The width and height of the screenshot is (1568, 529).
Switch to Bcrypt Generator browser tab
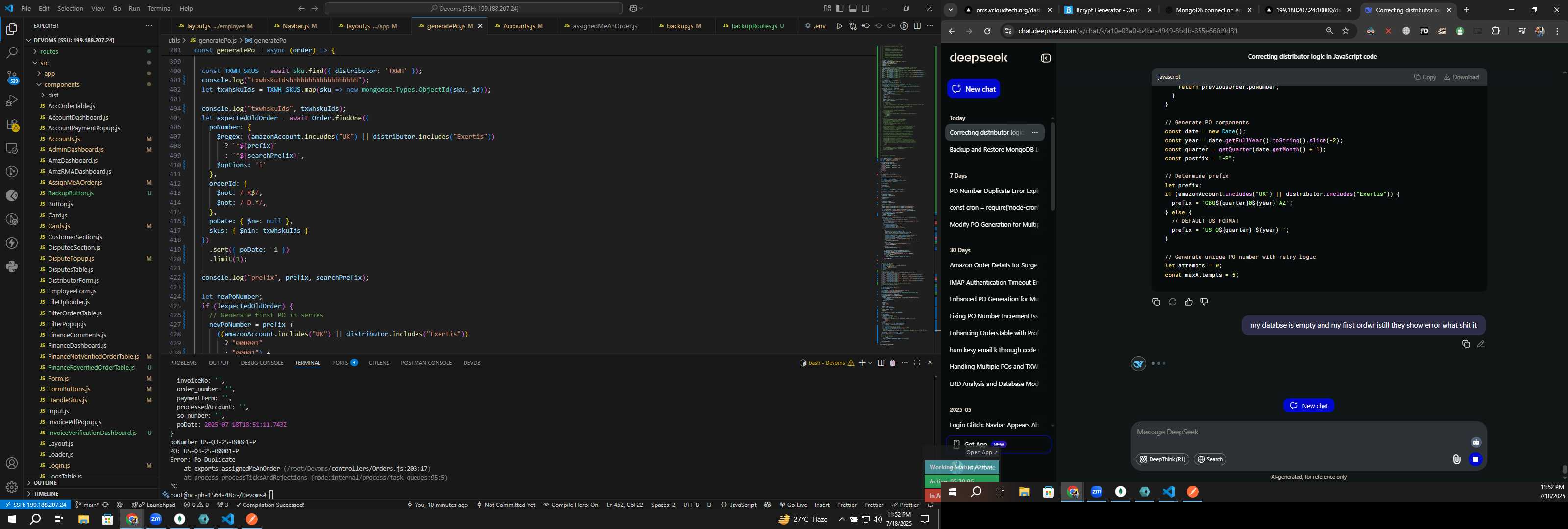click(x=1107, y=10)
